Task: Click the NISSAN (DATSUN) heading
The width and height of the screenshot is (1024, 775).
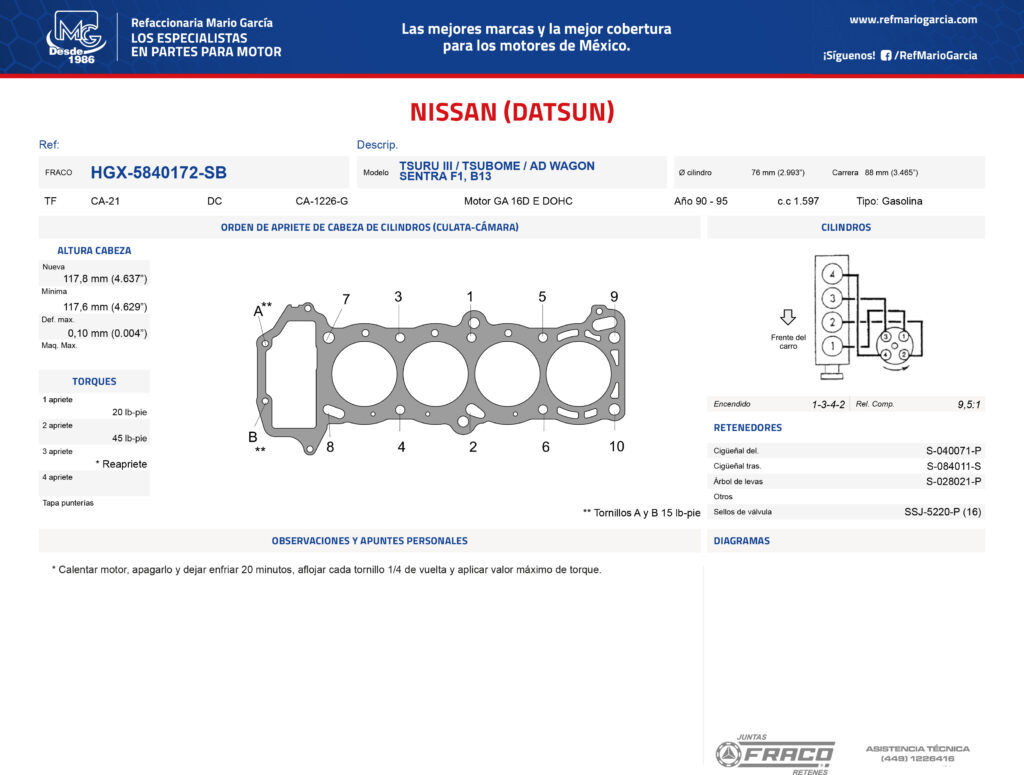Action: pos(512,112)
